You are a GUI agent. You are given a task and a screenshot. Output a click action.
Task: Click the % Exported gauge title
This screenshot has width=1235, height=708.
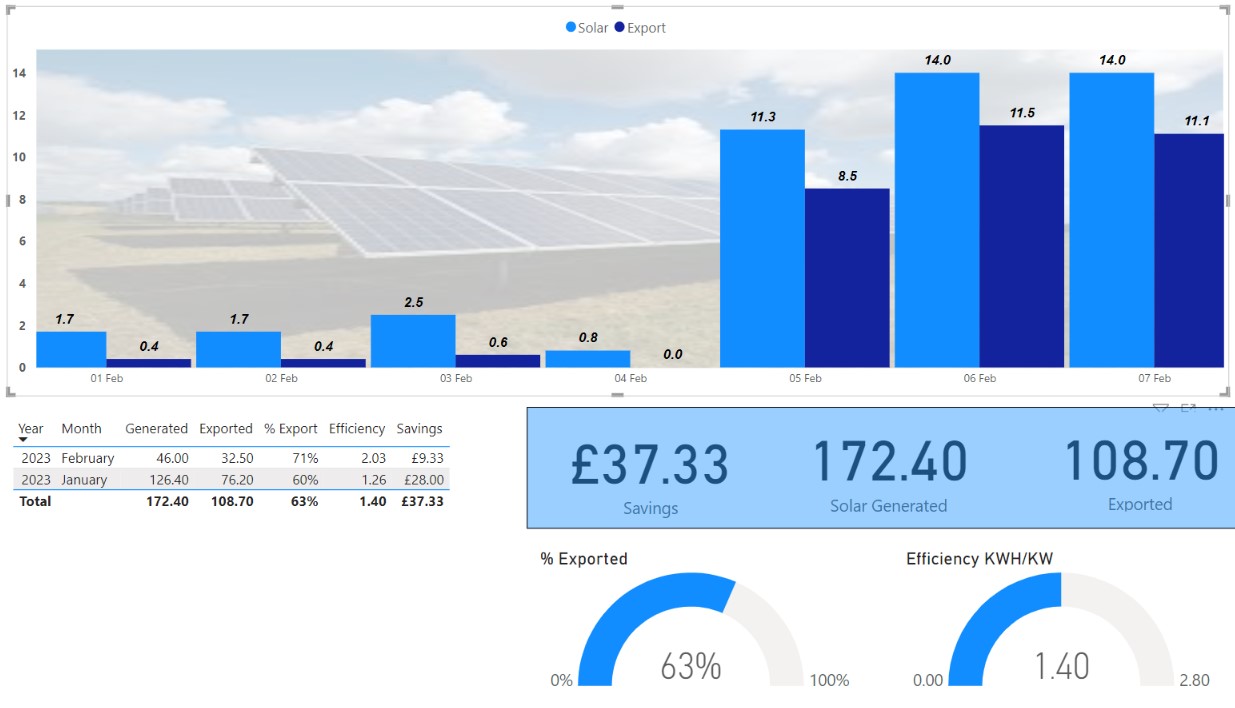coord(584,559)
